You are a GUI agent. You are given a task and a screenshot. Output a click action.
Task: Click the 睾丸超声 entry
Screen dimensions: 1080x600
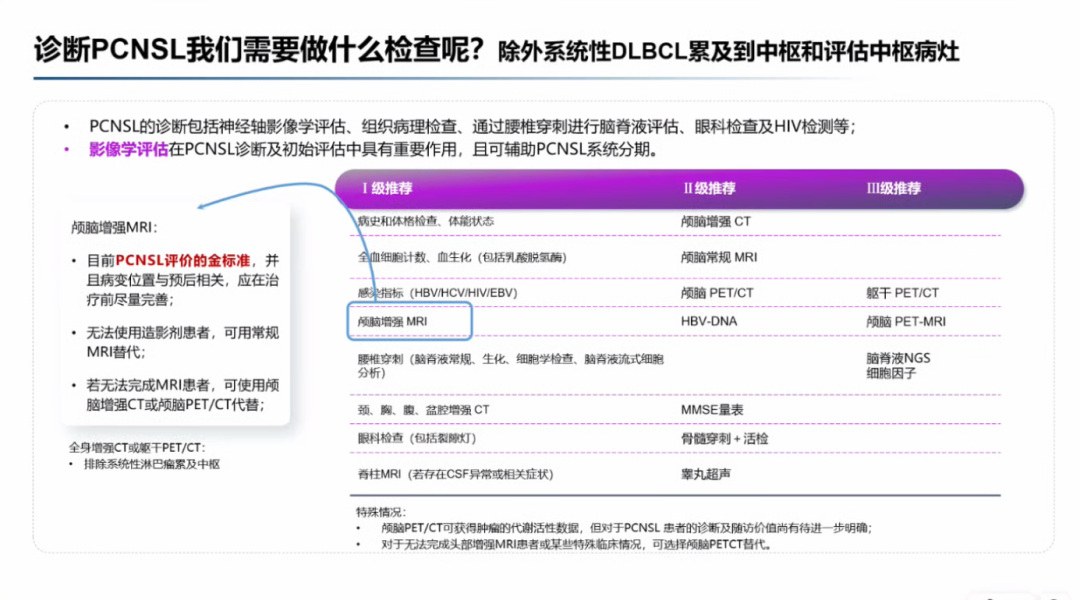pos(706,474)
